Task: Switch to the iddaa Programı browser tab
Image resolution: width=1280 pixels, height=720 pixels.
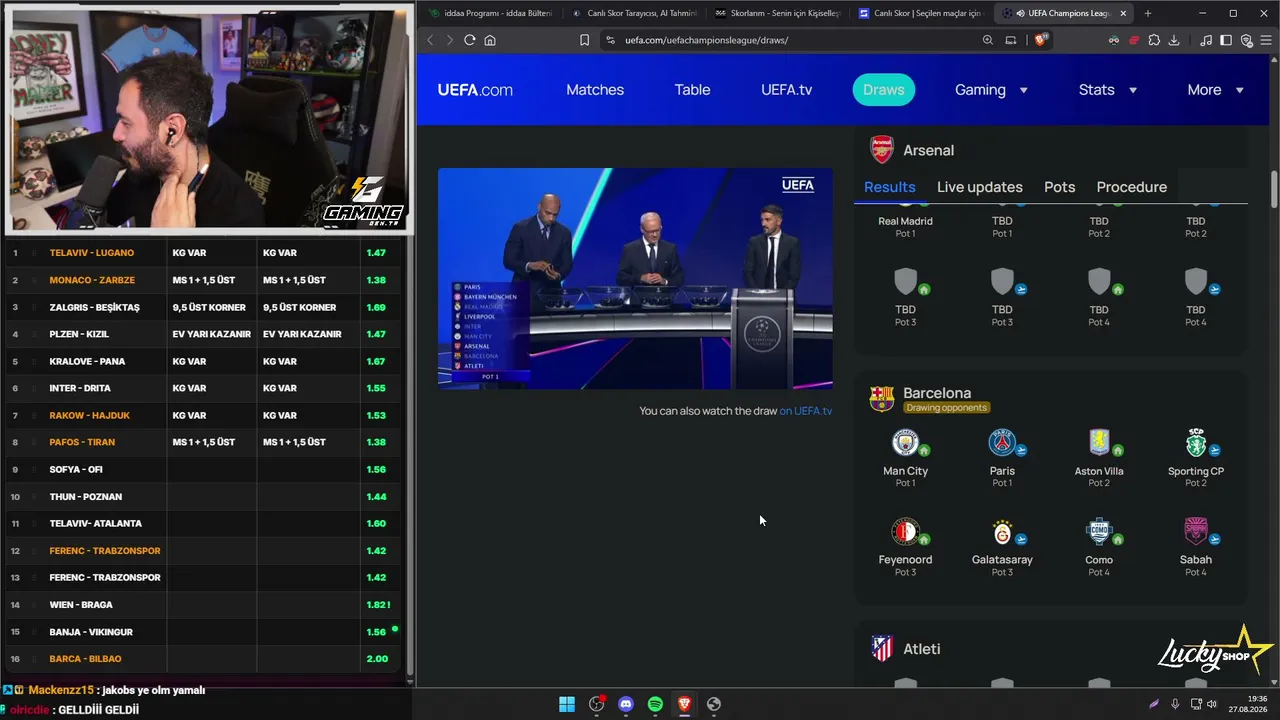Action: (x=491, y=13)
